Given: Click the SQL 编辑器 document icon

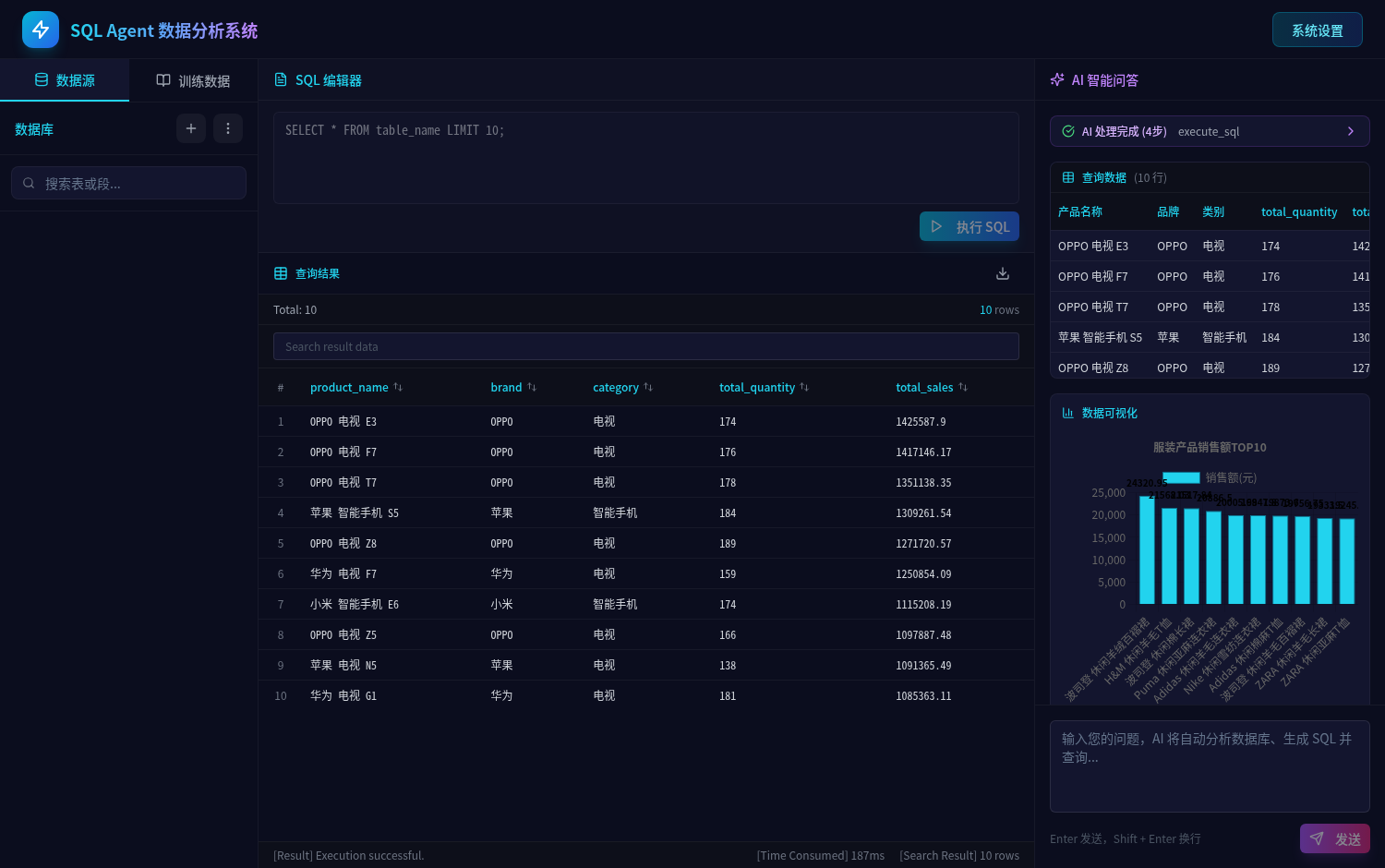Looking at the screenshot, I should (281, 80).
